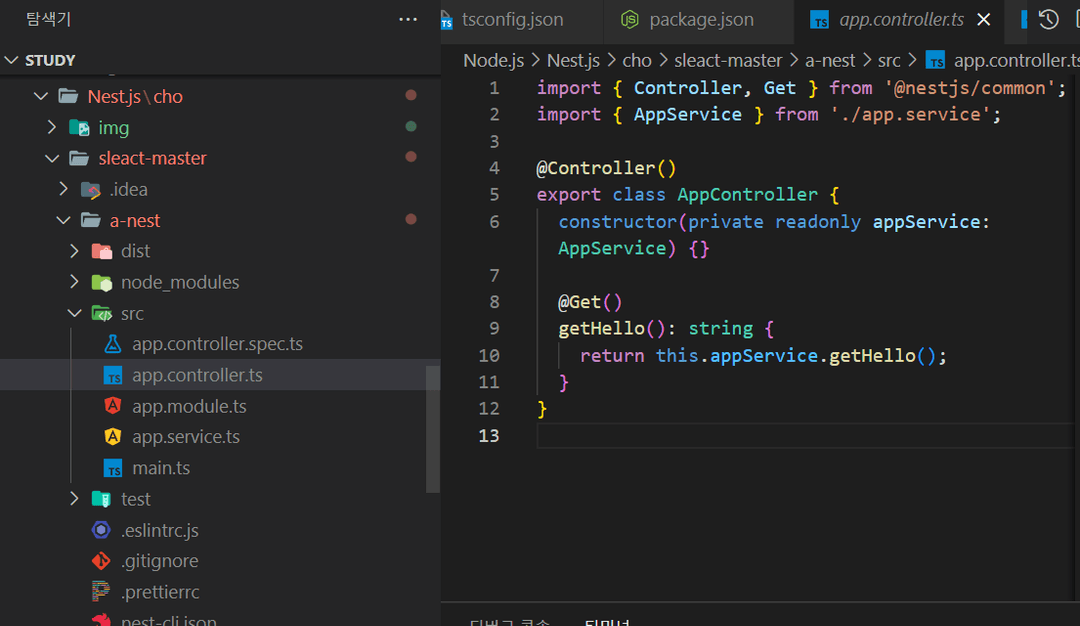Click the cho breadcrumb segment
The height and width of the screenshot is (626, 1080).
(637, 61)
